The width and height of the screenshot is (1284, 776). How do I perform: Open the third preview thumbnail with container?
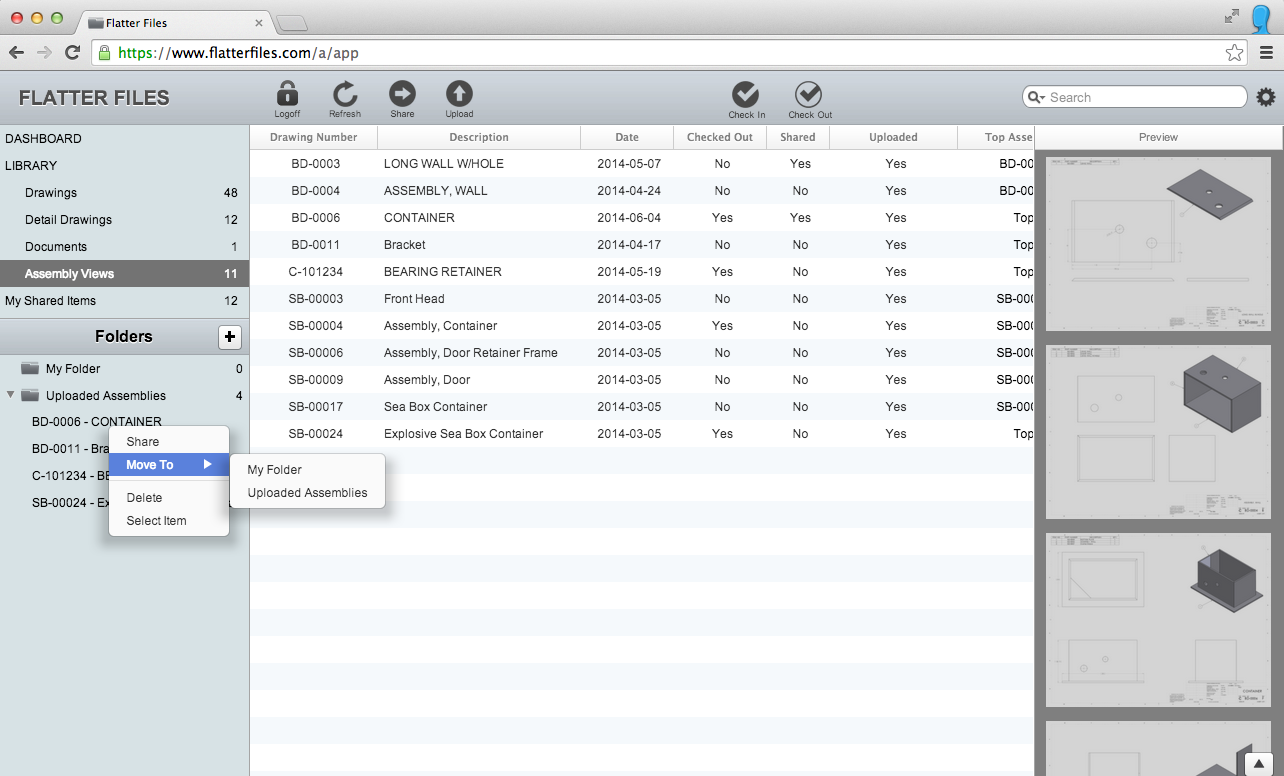tap(1158, 620)
